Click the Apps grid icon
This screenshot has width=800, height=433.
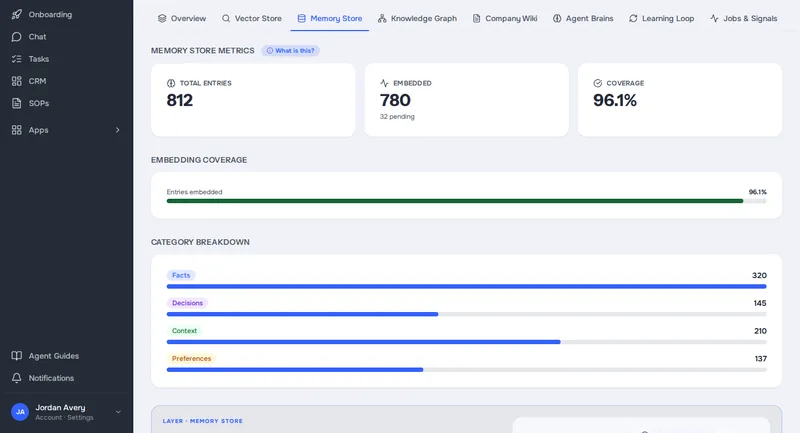(17, 130)
